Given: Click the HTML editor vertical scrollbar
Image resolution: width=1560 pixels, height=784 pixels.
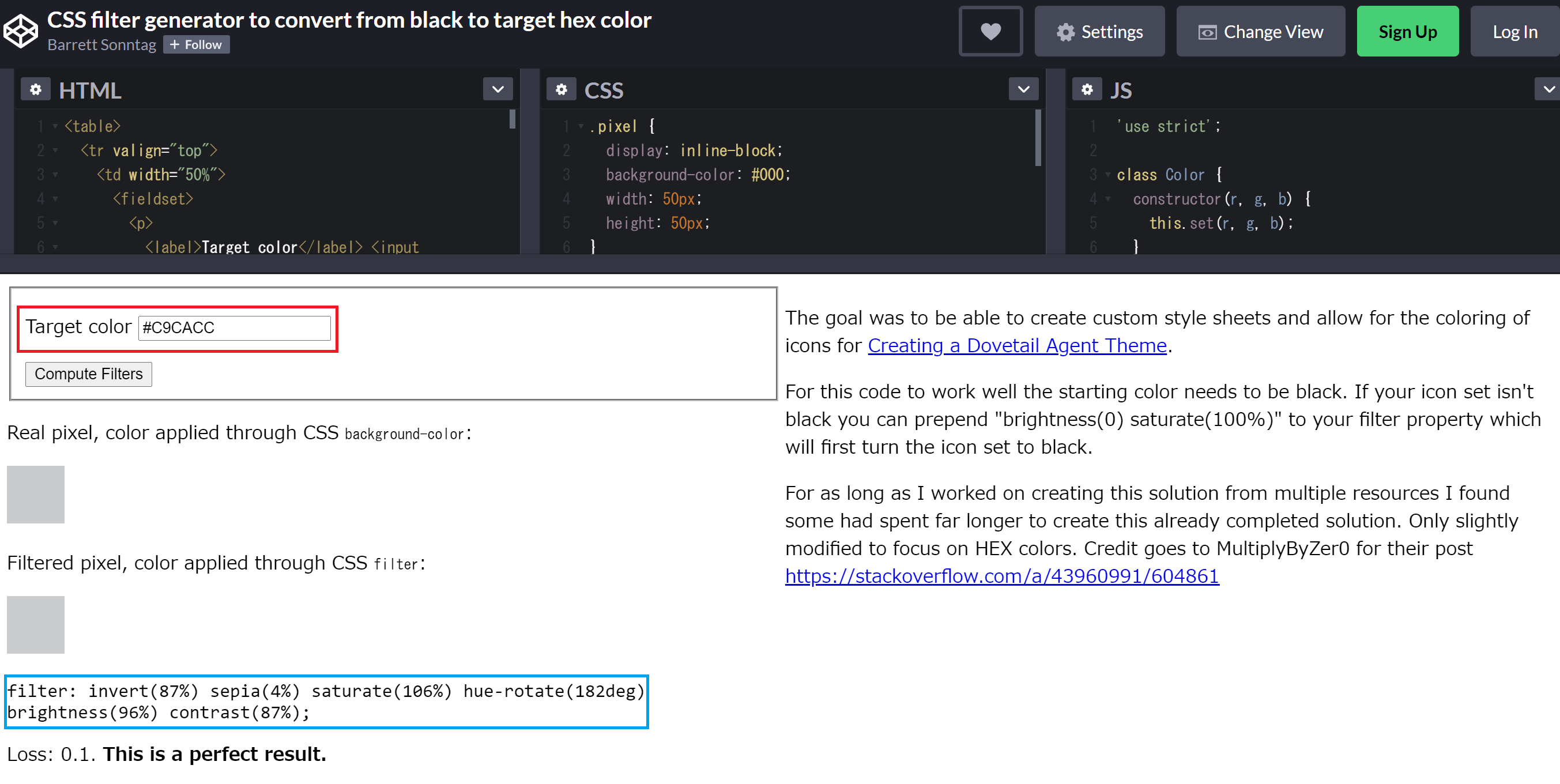Looking at the screenshot, I should [x=513, y=119].
